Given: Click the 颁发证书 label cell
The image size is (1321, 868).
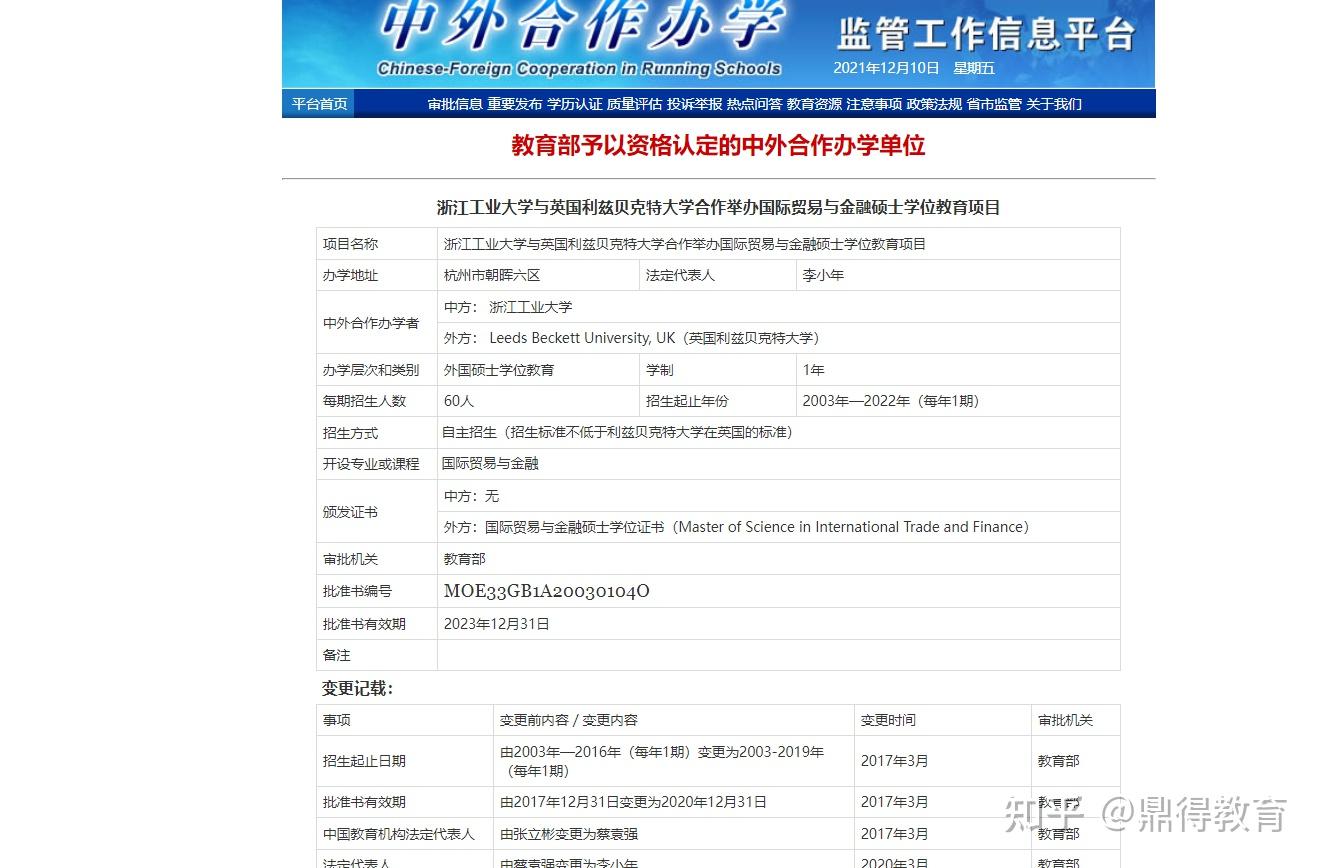Looking at the screenshot, I should 377,512.
